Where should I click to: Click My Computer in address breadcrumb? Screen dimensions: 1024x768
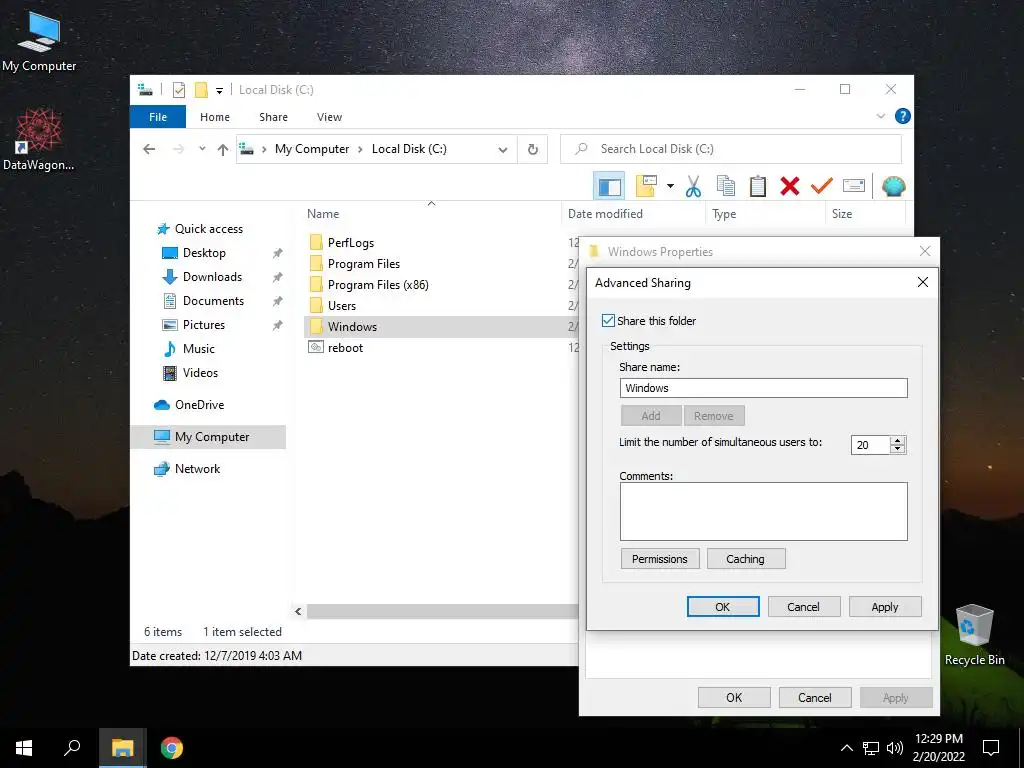312,149
